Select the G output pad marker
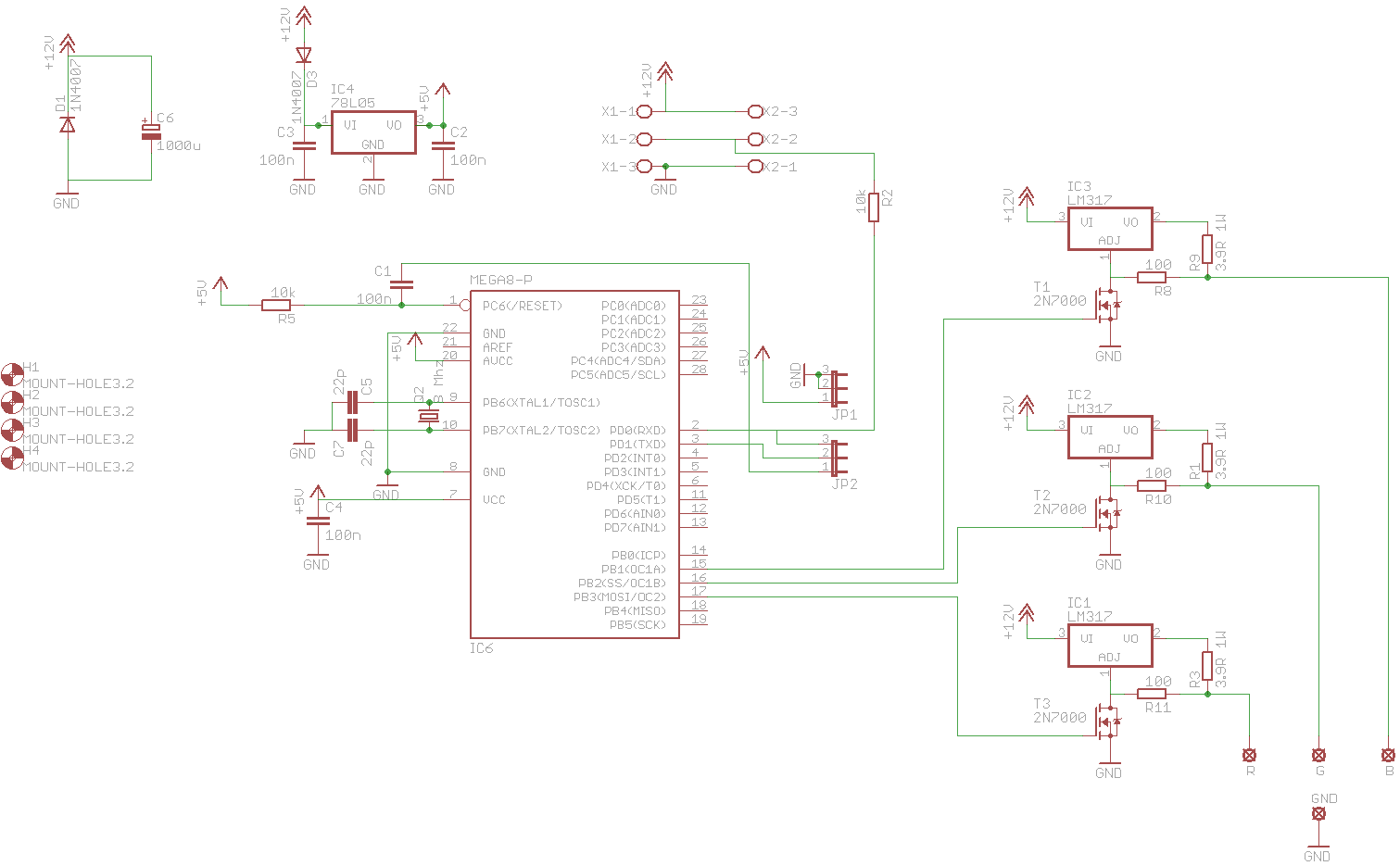Screen dimensions: 1400x866 [1318, 755]
